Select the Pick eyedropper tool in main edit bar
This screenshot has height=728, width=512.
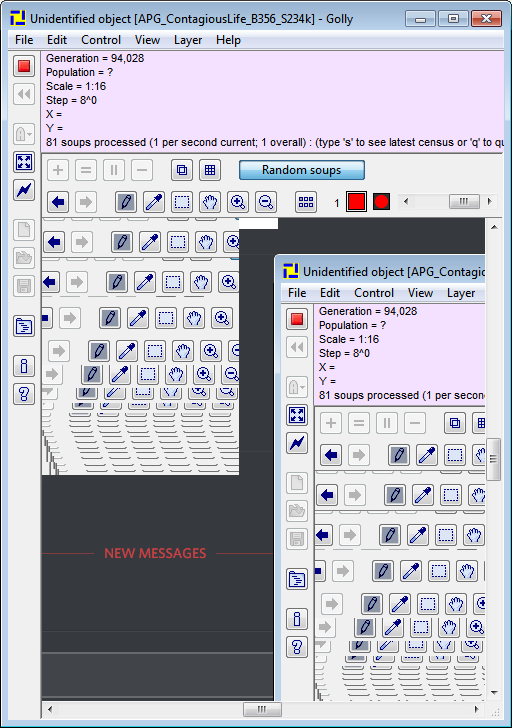click(x=154, y=202)
